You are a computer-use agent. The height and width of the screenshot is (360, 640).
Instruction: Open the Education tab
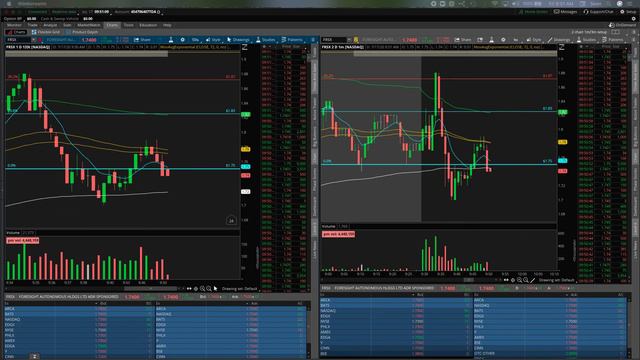pos(148,25)
